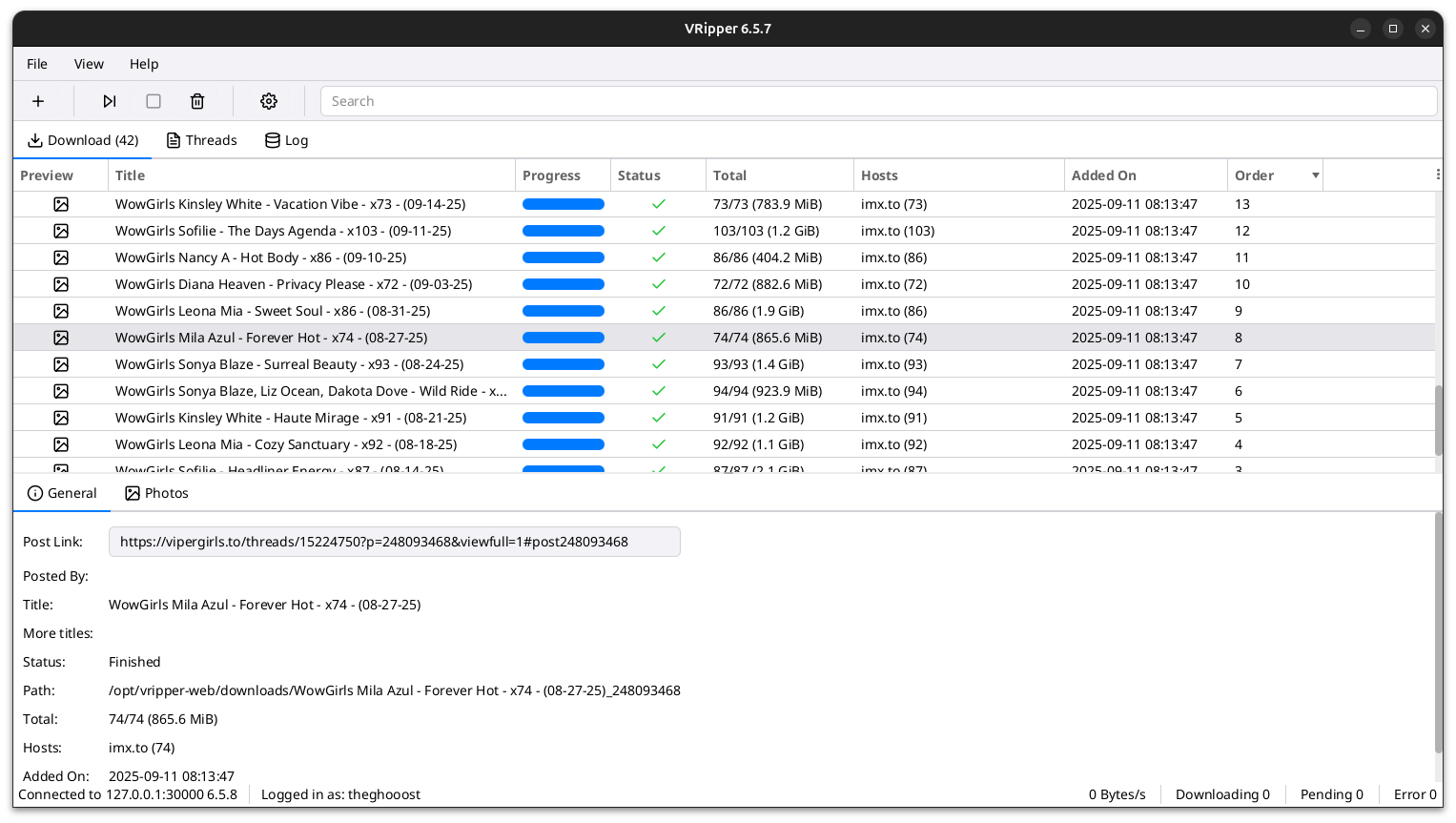This screenshot has width=1456, height=823.
Task: Click the Post Link URL field
Action: click(394, 542)
